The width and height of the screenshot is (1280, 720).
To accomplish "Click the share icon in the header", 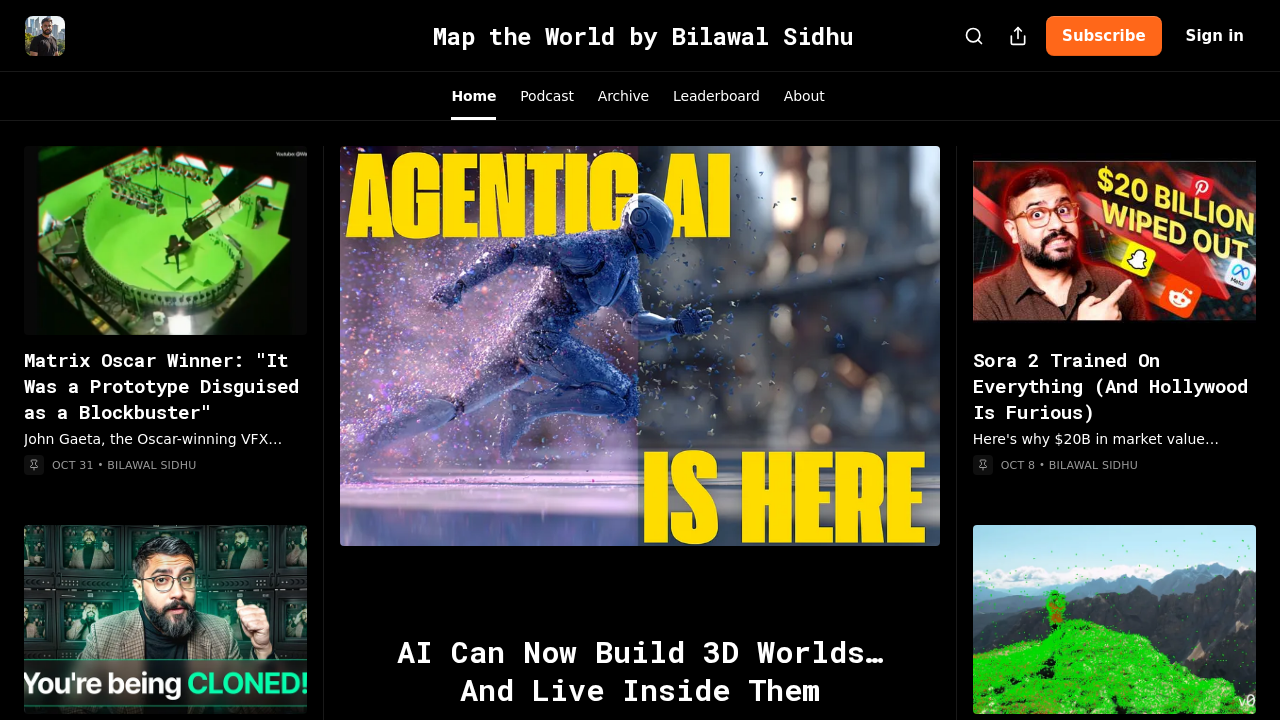I will (x=1017, y=35).
